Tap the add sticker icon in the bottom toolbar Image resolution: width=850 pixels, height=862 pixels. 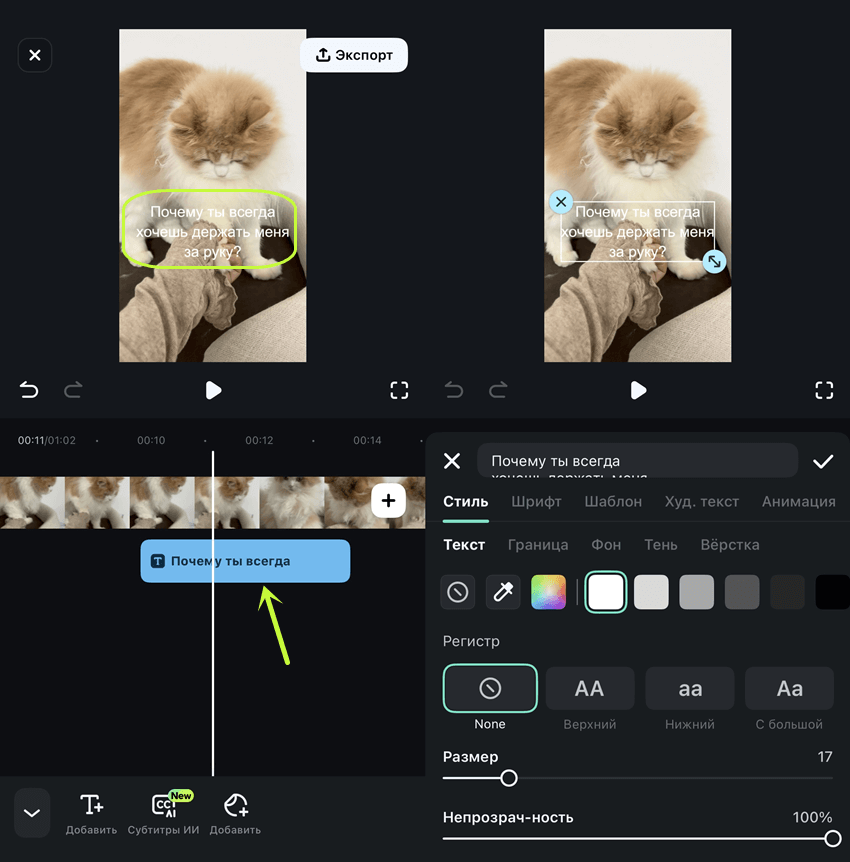point(236,806)
